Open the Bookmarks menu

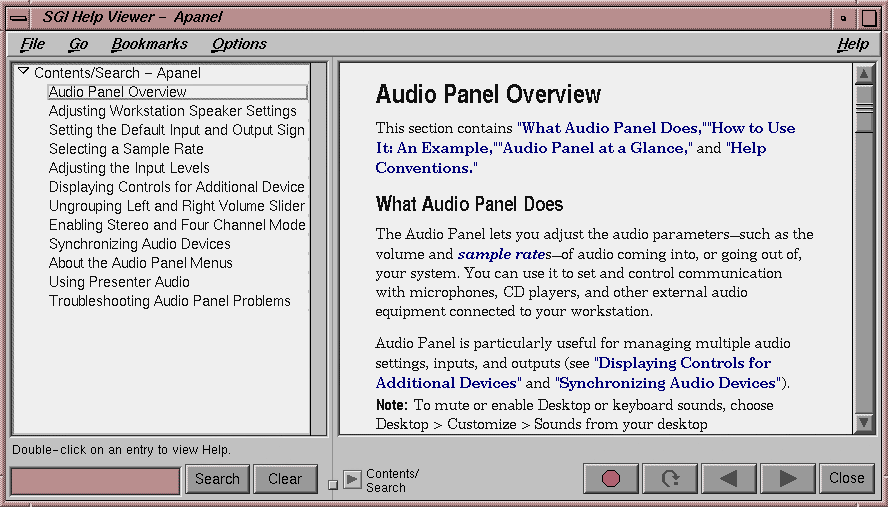(x=150, y=44)
